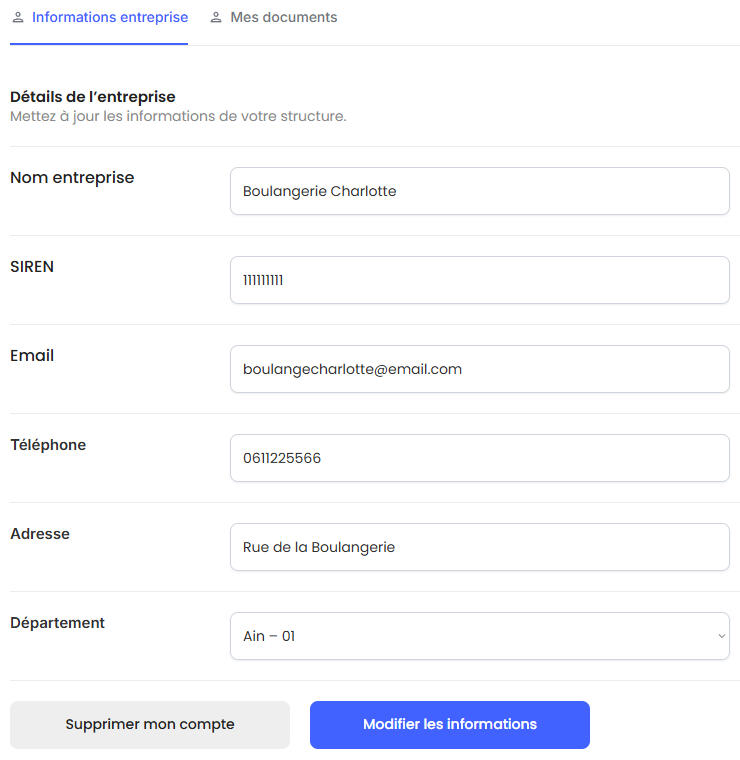Image resolution: width=740 pixels, height=760 pixels.
Task: Select the Informations entreprise tab
Action: pyautogui.click(x=109, y=18)
